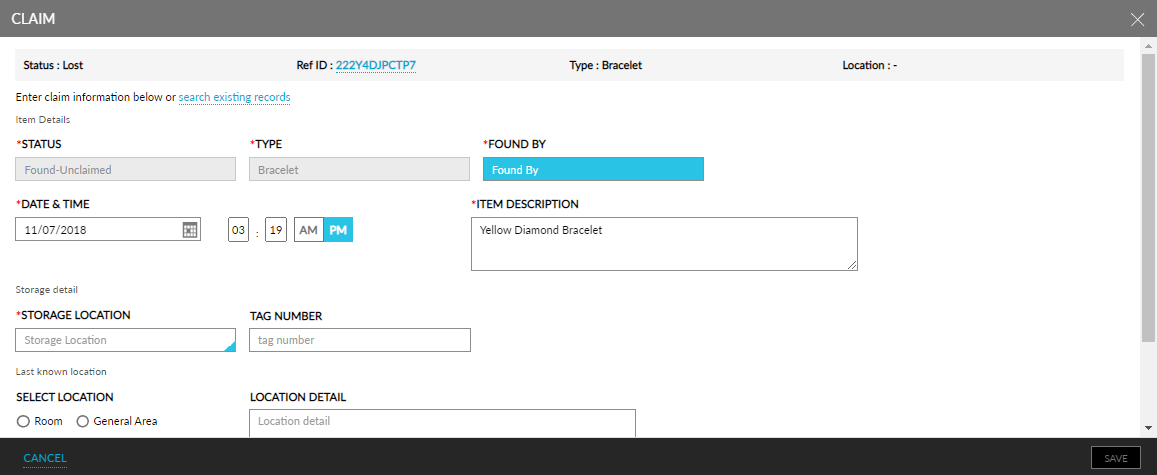Click the Status : Lost header text

pos(53,65)
